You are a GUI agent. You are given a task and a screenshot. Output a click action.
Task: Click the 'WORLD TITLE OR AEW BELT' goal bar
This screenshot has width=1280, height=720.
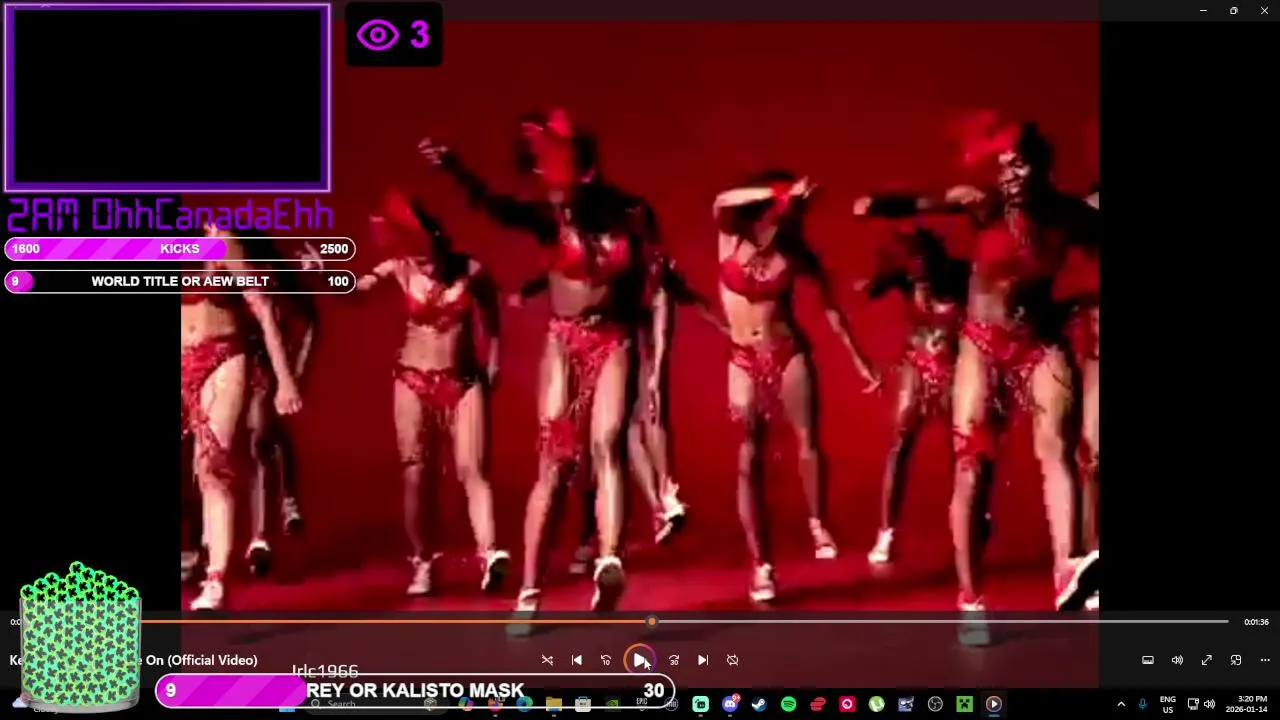(180, 282)
